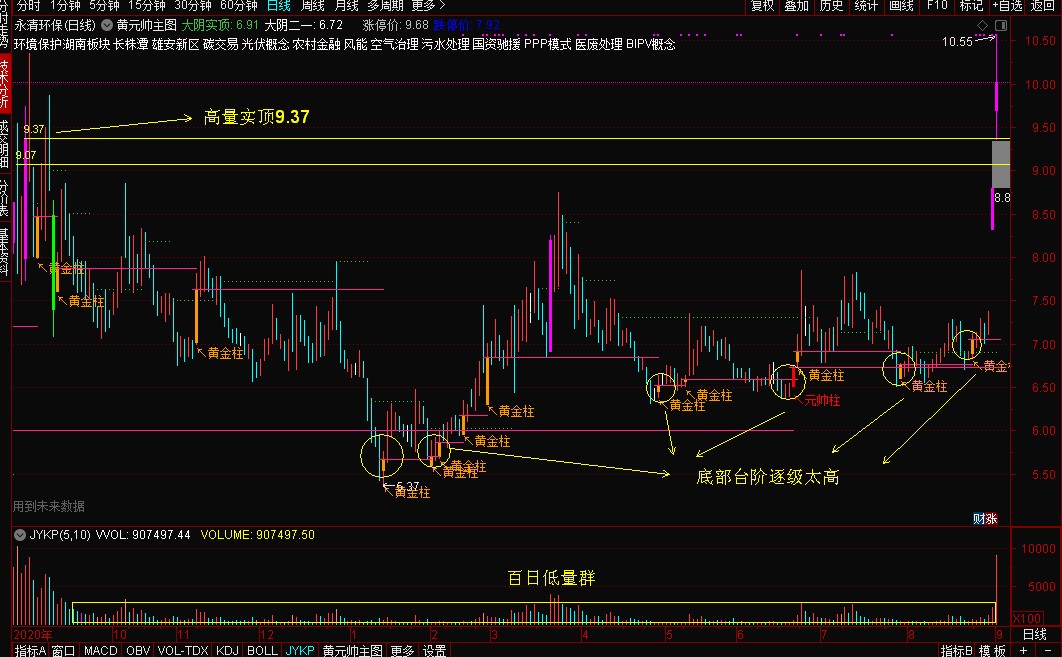
Task: Open the 标记 marker tool
Action: click(969, 6)
